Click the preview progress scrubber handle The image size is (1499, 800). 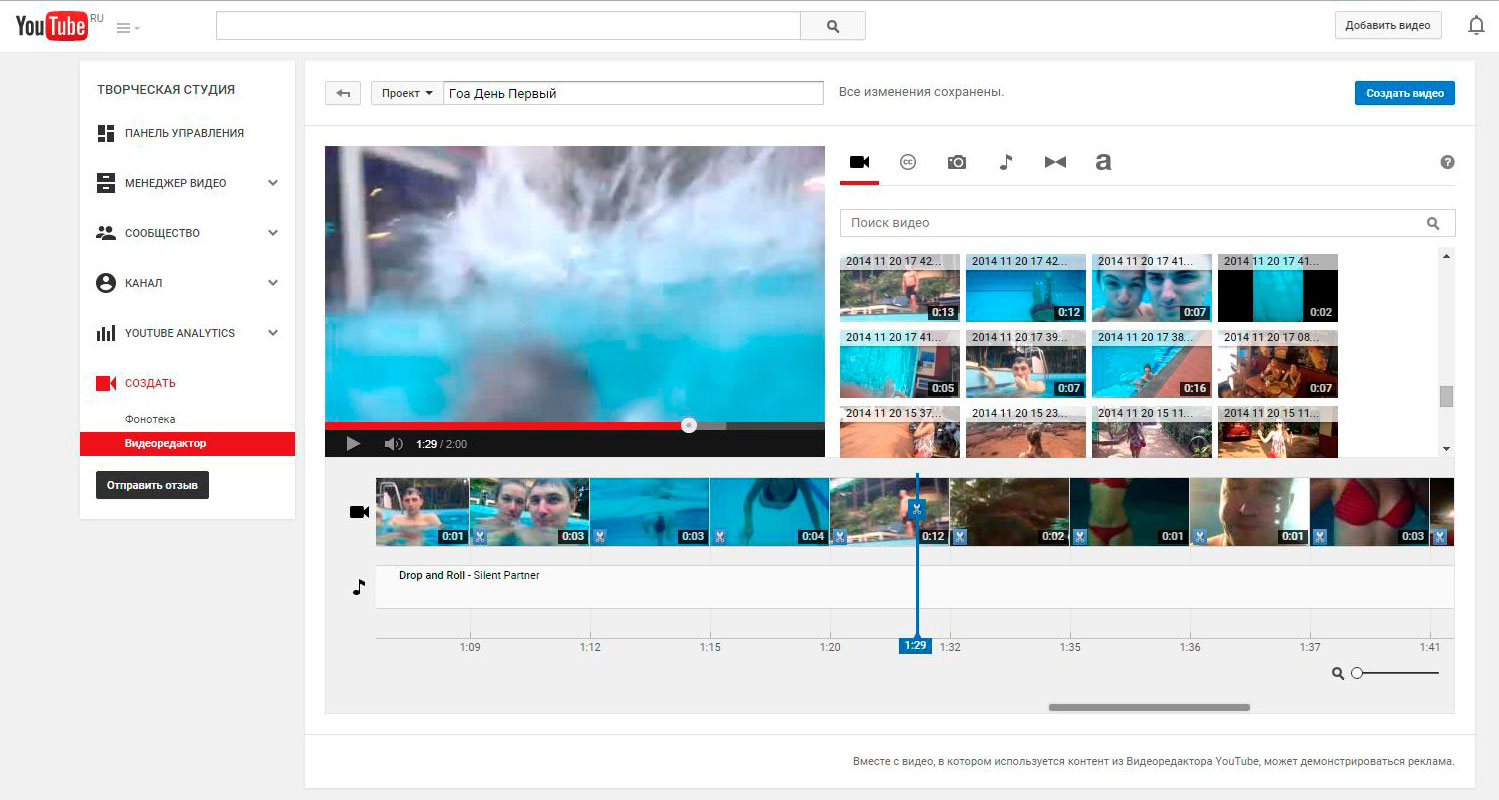tap(689, 425)
